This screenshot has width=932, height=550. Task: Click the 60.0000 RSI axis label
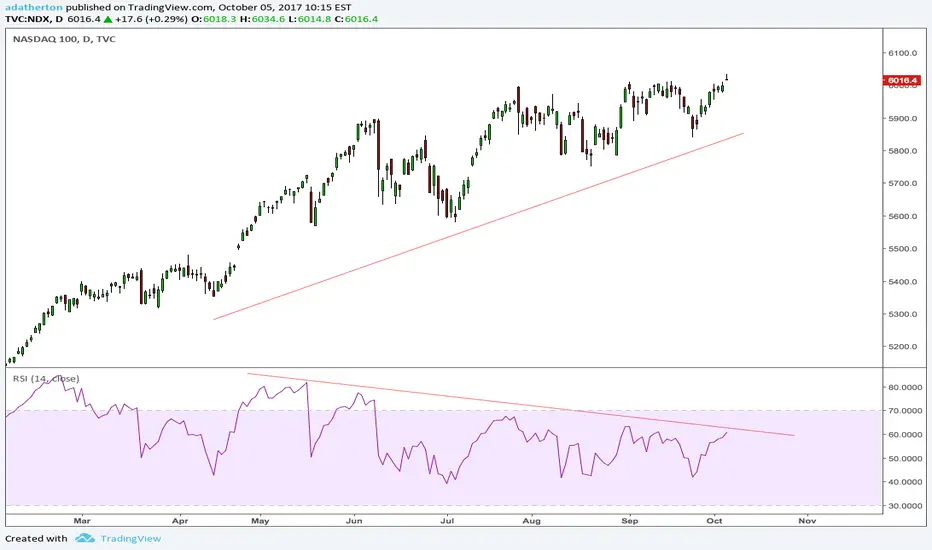(906, 435)
